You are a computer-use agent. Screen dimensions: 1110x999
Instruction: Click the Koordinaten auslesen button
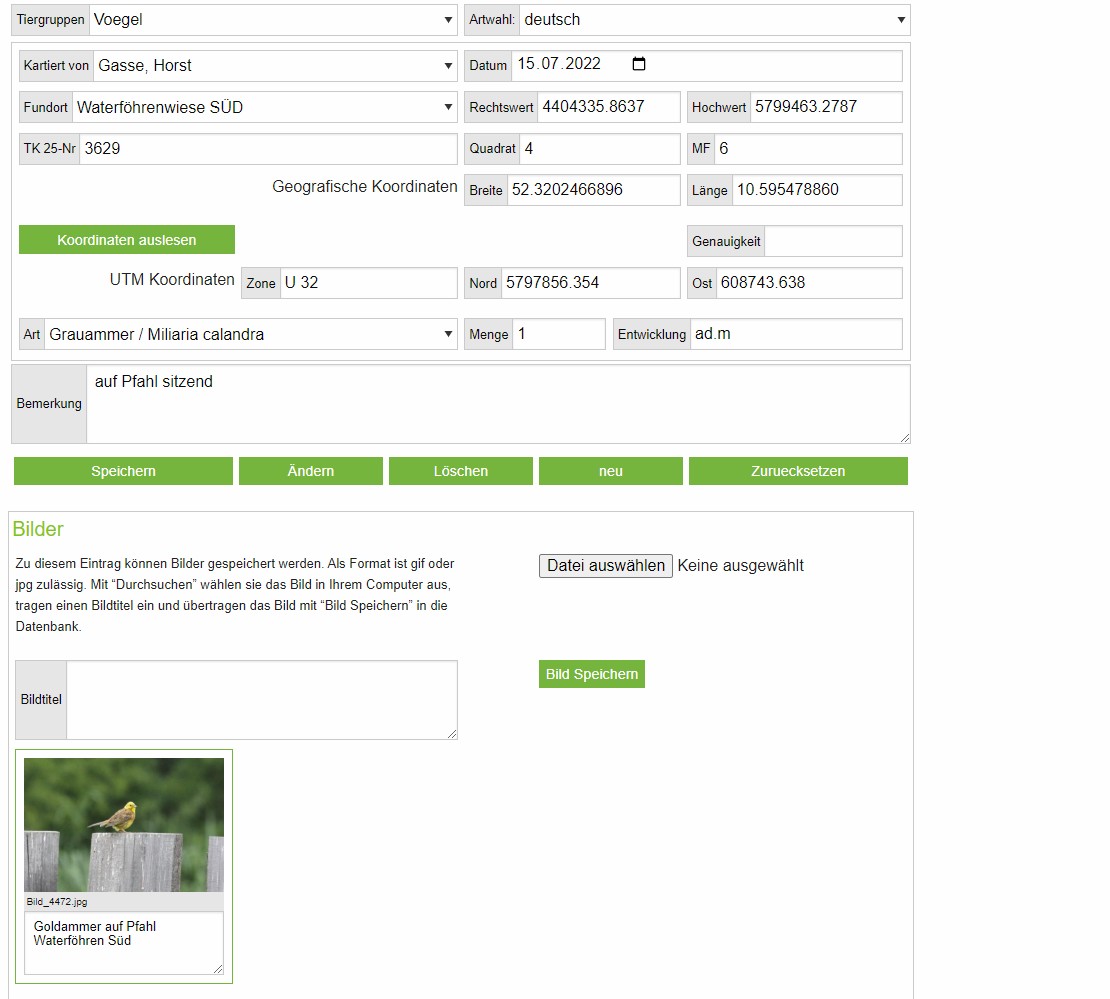(127, 240)
